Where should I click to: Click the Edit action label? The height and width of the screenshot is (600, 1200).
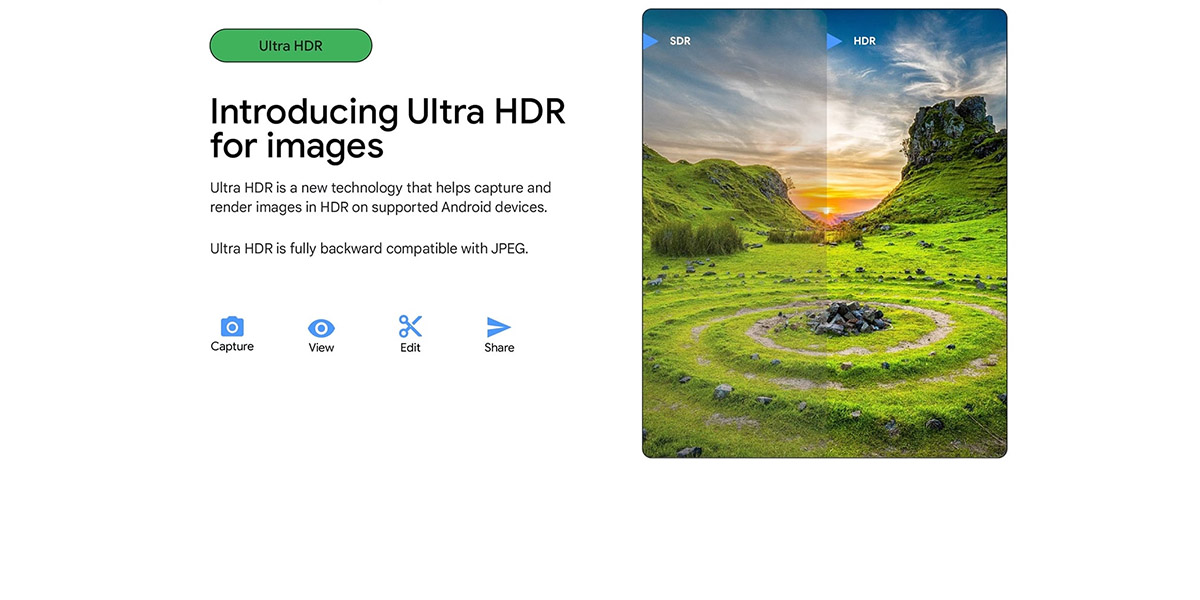pyautogui.click(x=410, y=347)
